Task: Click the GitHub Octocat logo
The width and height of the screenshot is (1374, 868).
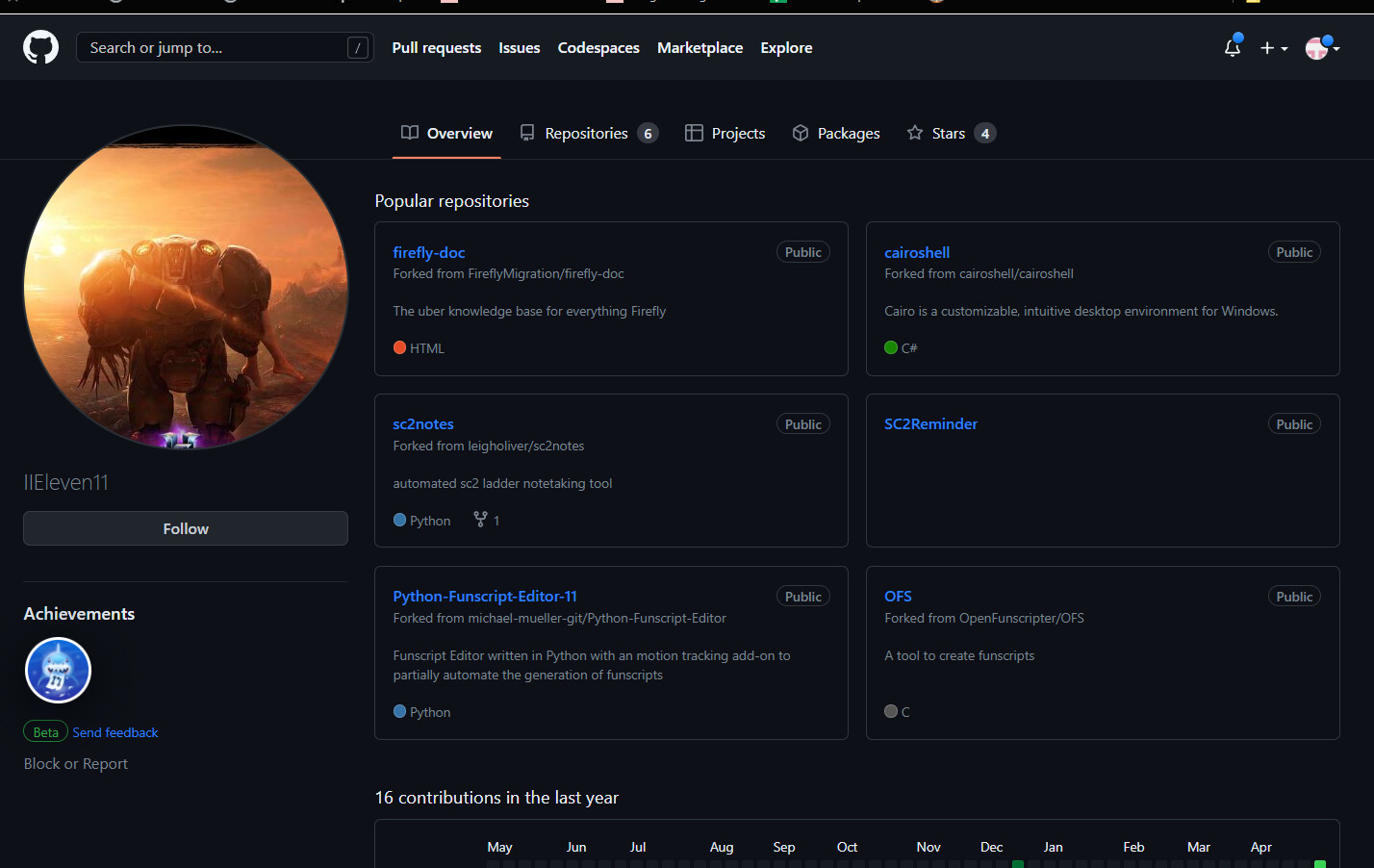Action: tap(40, 47)
